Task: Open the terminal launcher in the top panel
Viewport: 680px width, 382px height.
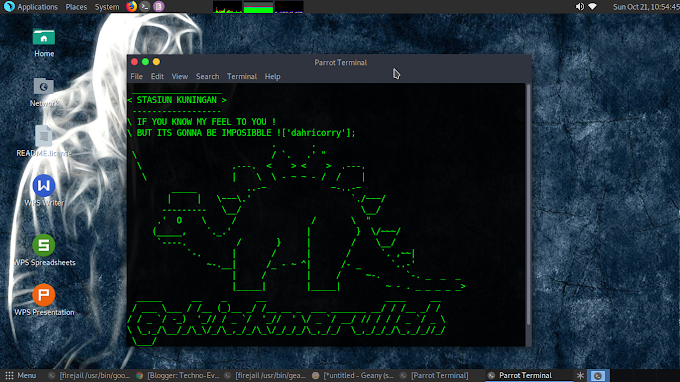Action: (x=145, y=7)
